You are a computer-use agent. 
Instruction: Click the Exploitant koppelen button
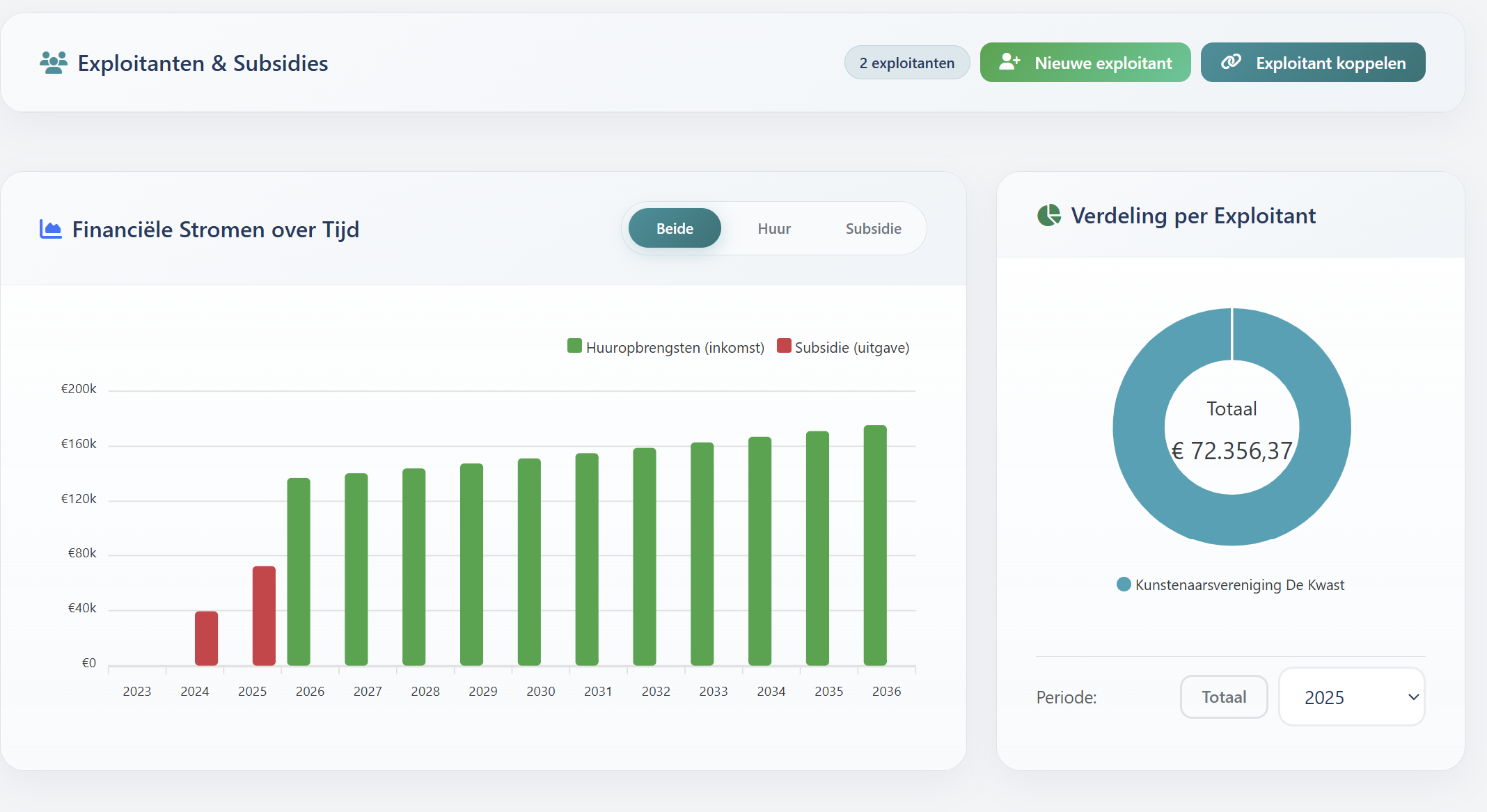click(1312, 62)
